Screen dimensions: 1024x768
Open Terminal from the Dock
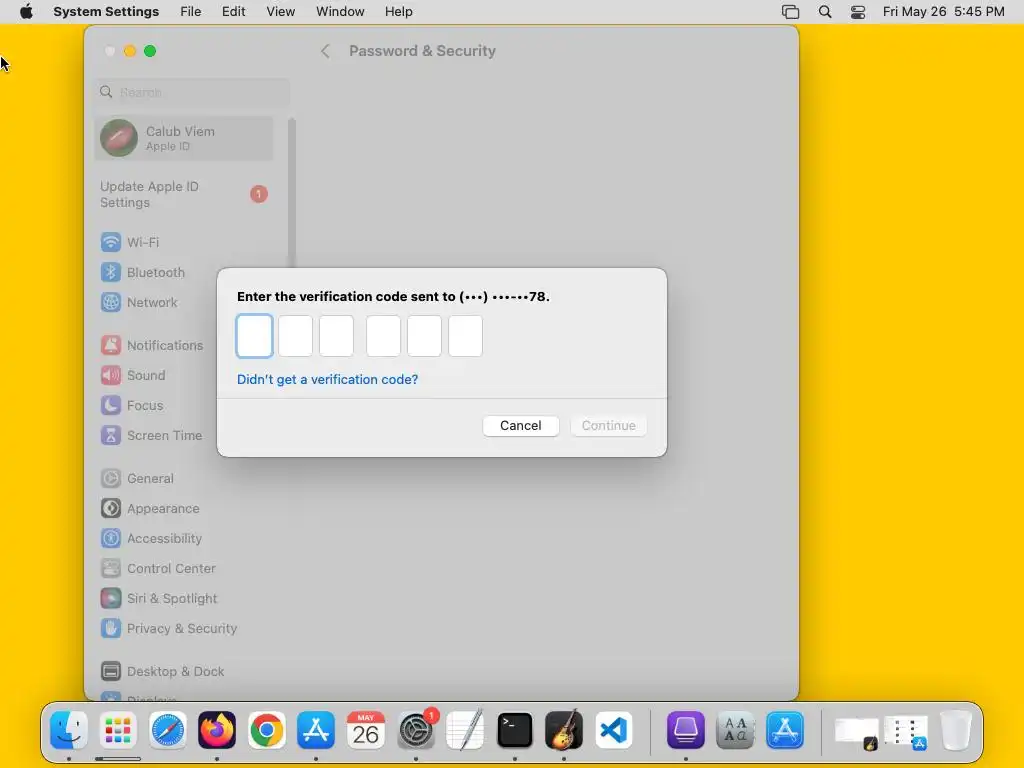515,730
